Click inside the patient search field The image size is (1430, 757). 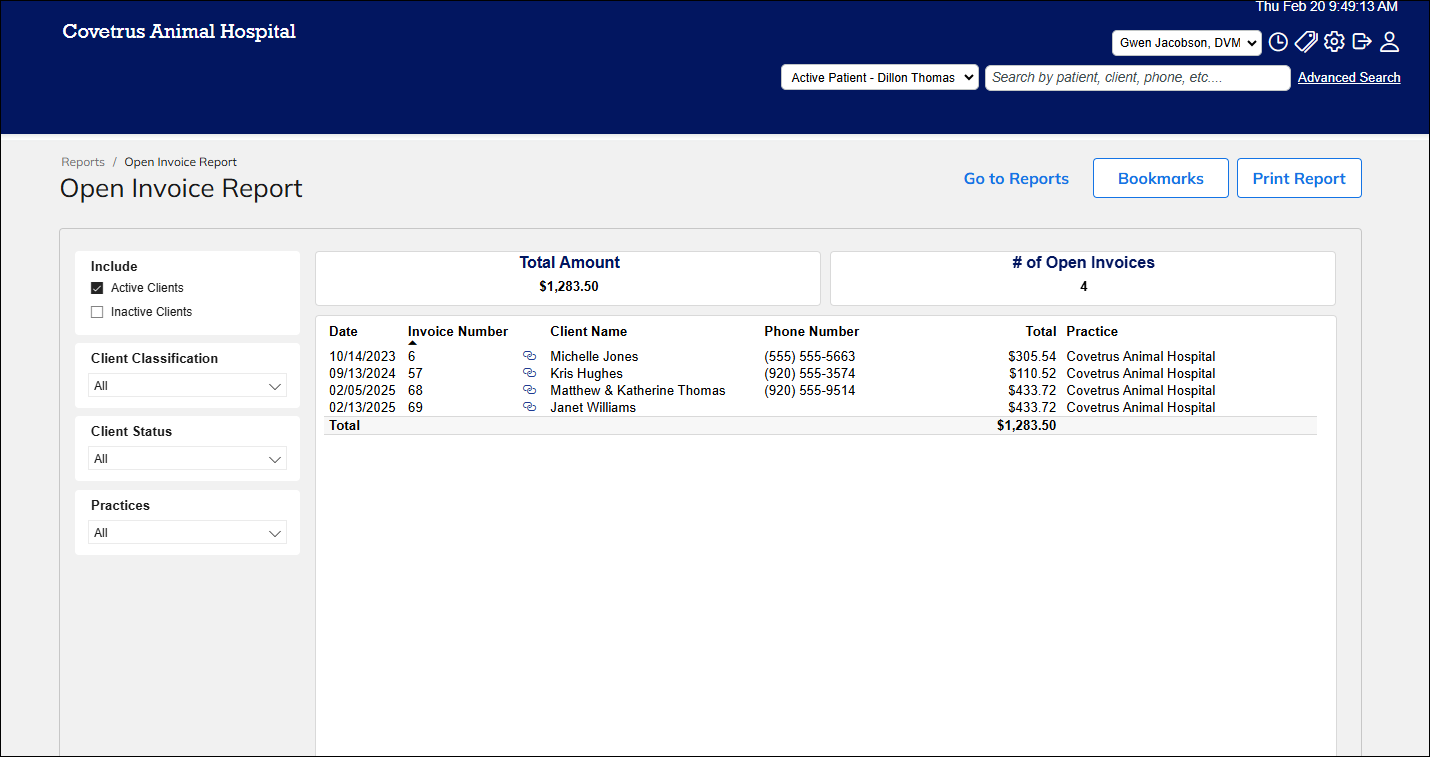(x=1137, y=77)
